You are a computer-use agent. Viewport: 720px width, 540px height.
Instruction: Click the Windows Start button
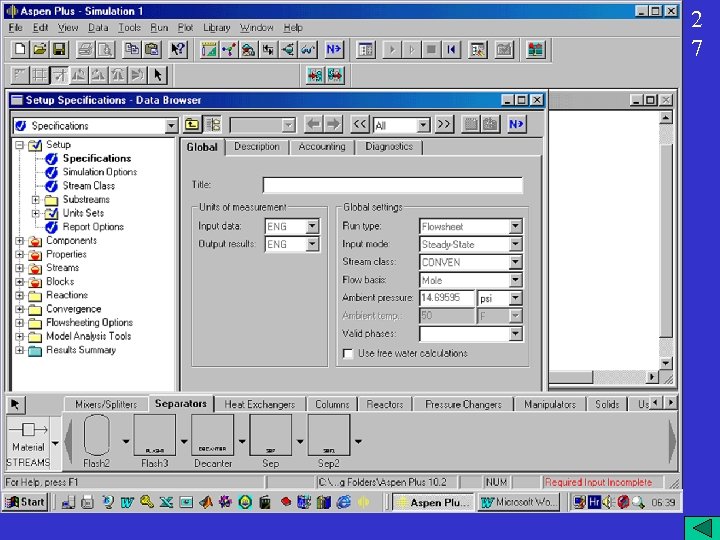[25, 502]
